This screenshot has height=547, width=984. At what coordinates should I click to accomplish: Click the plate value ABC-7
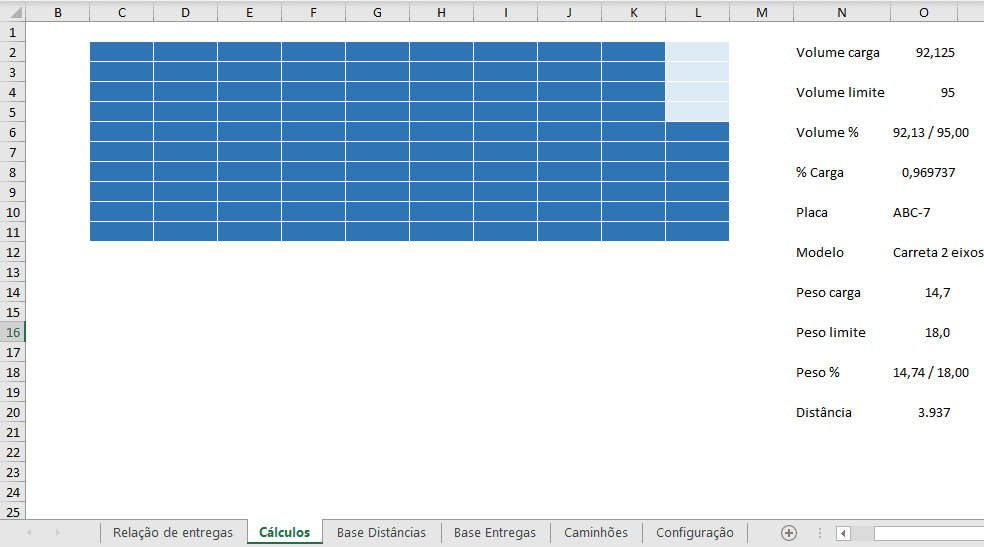pos(911,213)
